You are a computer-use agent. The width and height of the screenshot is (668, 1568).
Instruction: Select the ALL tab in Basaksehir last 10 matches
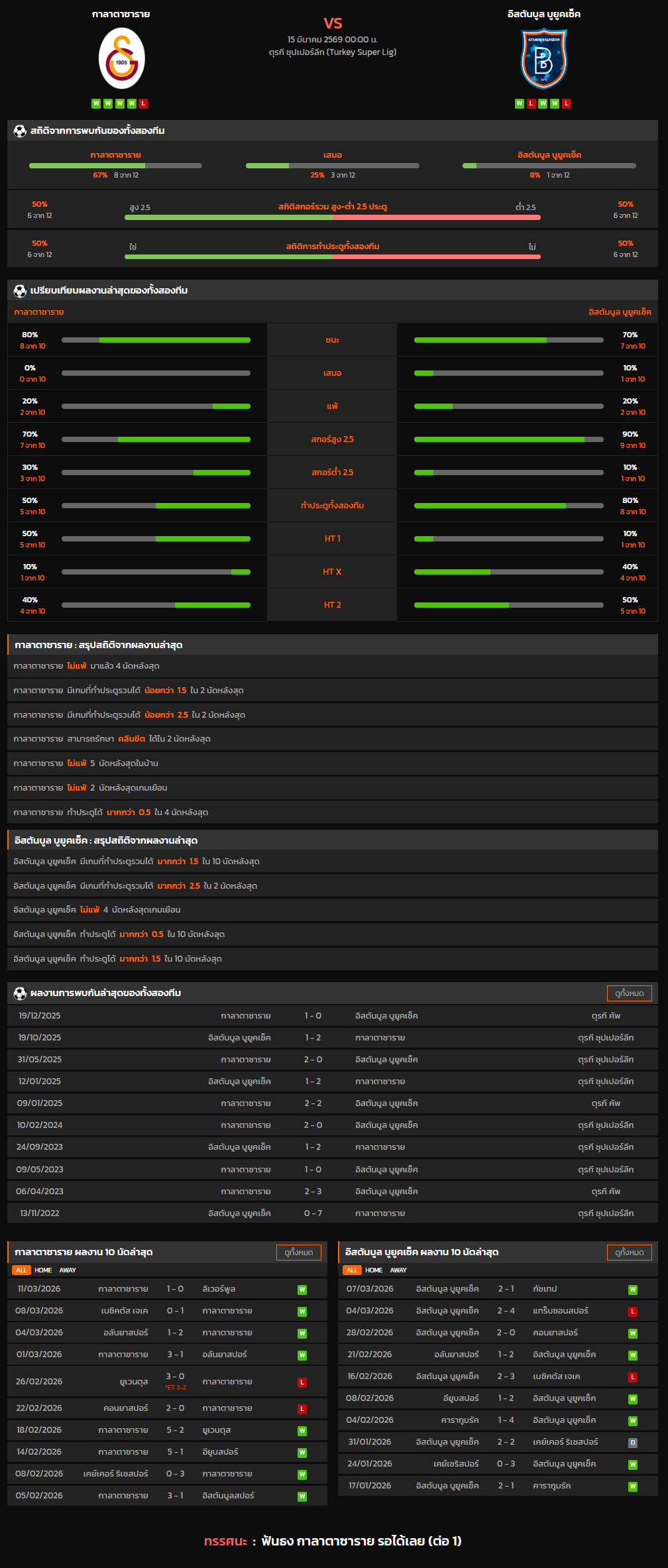point(352,1270)
